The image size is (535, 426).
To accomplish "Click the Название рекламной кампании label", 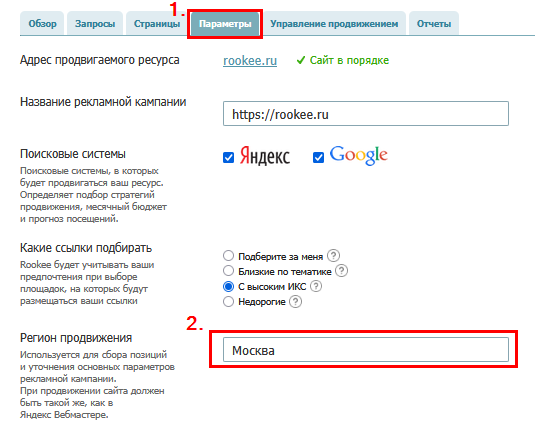I will (103, 102).
